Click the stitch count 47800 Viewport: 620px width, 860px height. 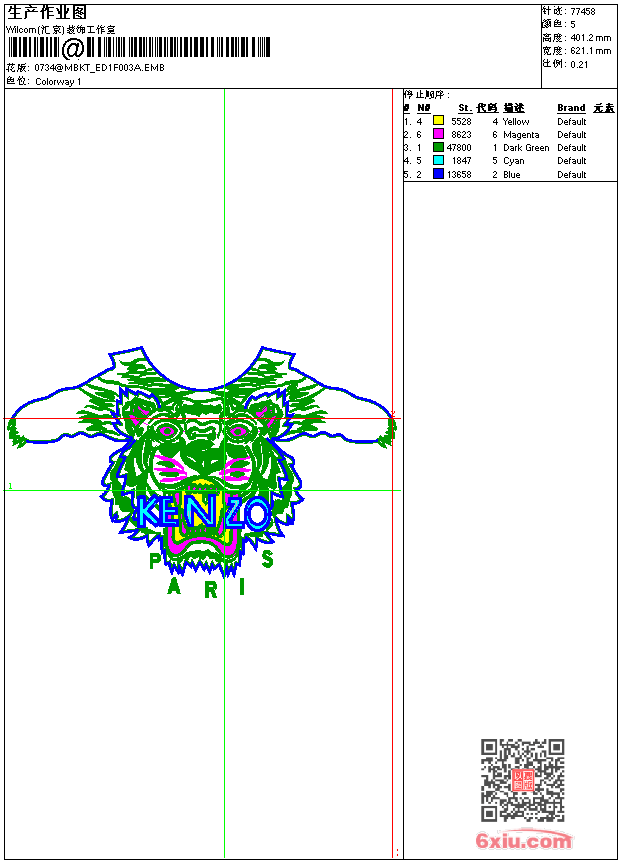coord(459,148)
